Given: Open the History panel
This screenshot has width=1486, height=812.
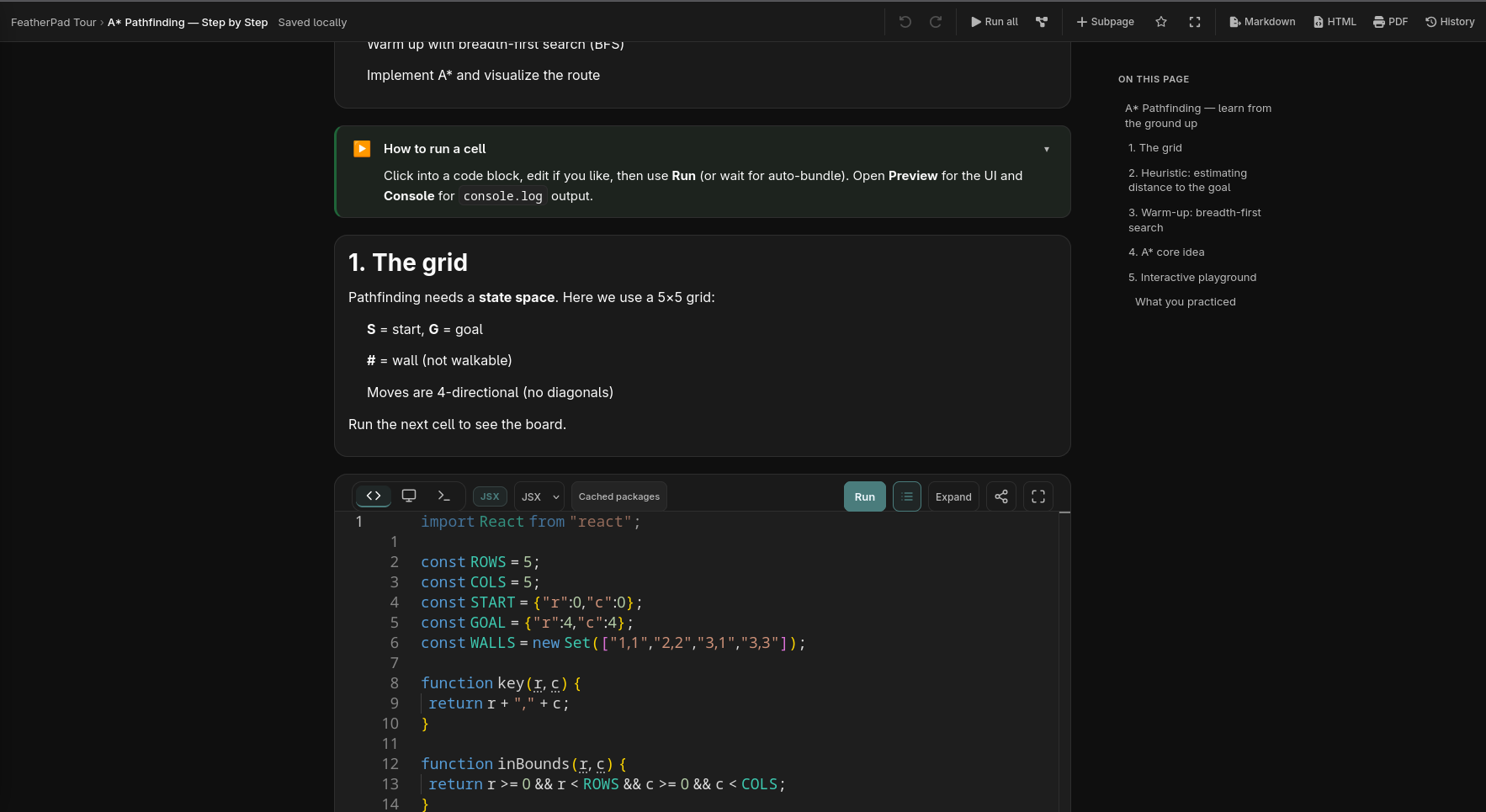Looking at the screenshot, I should click(x=1450, y=22).
